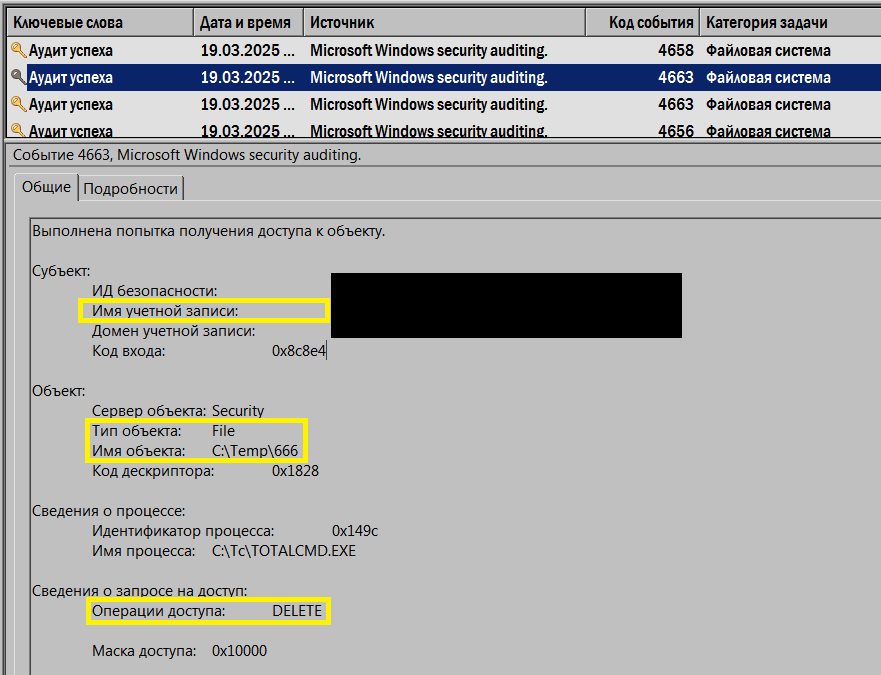
Task: Sort by the Ключевые слова column header
Action: [x=100, y=22]
